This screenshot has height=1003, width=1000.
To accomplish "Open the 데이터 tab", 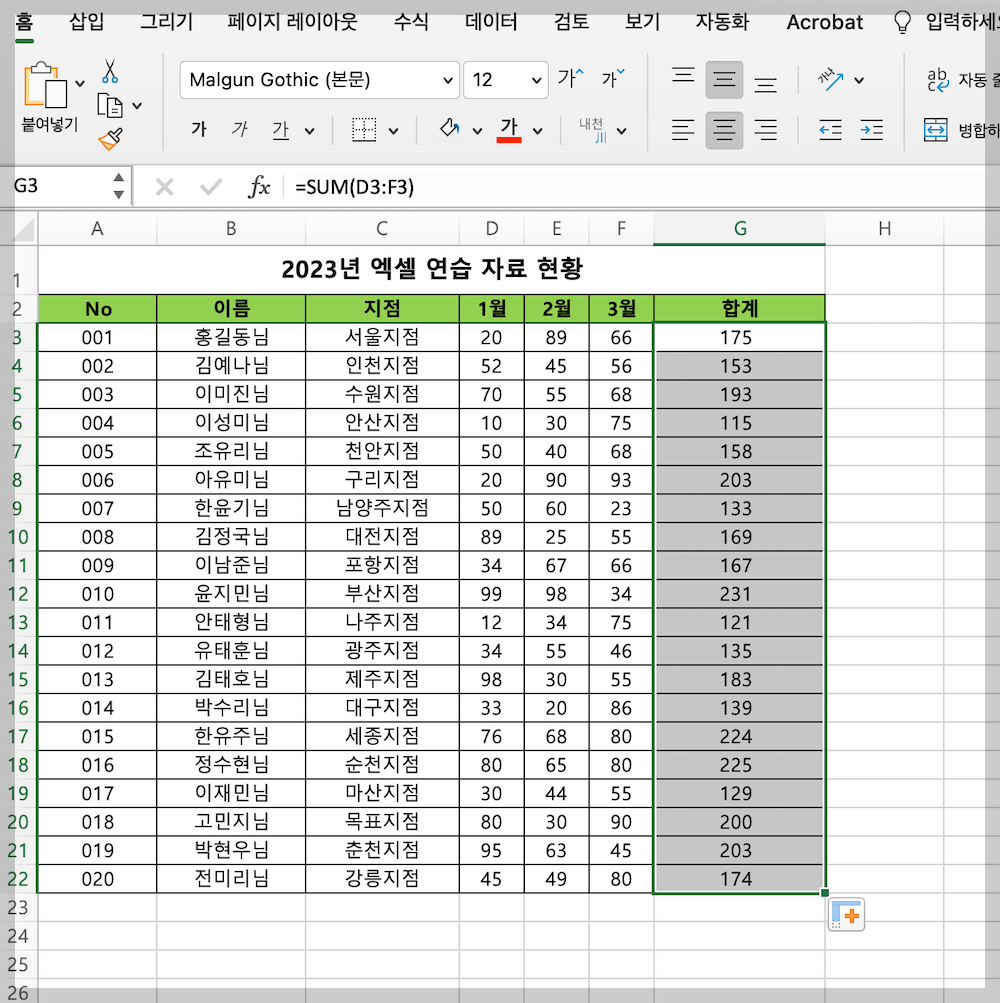I will coord(491,22).
